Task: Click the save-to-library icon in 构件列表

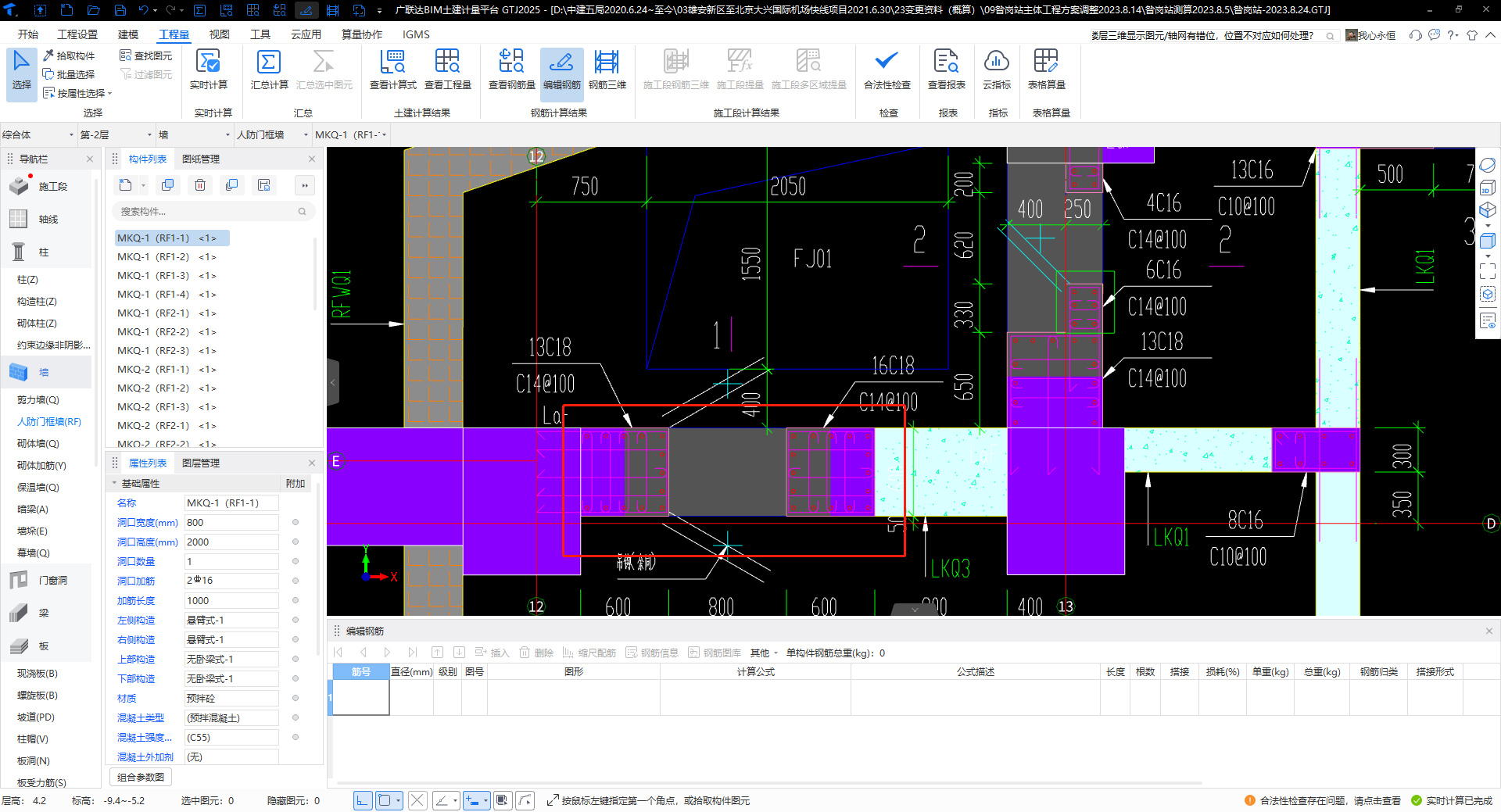Action: [264, 185]
